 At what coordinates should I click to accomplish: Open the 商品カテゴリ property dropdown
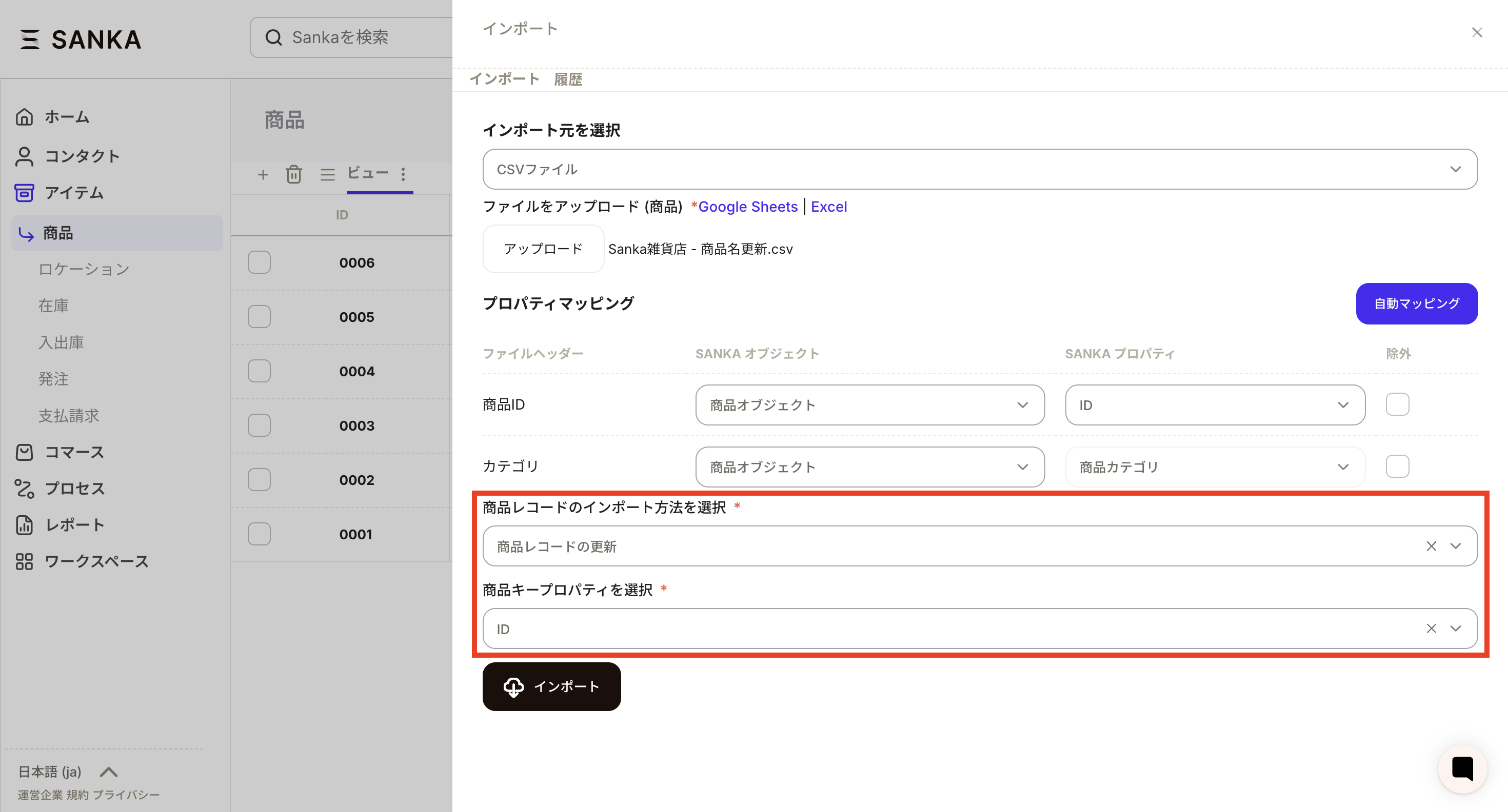pyautogui.click(x=1214, y=467)
